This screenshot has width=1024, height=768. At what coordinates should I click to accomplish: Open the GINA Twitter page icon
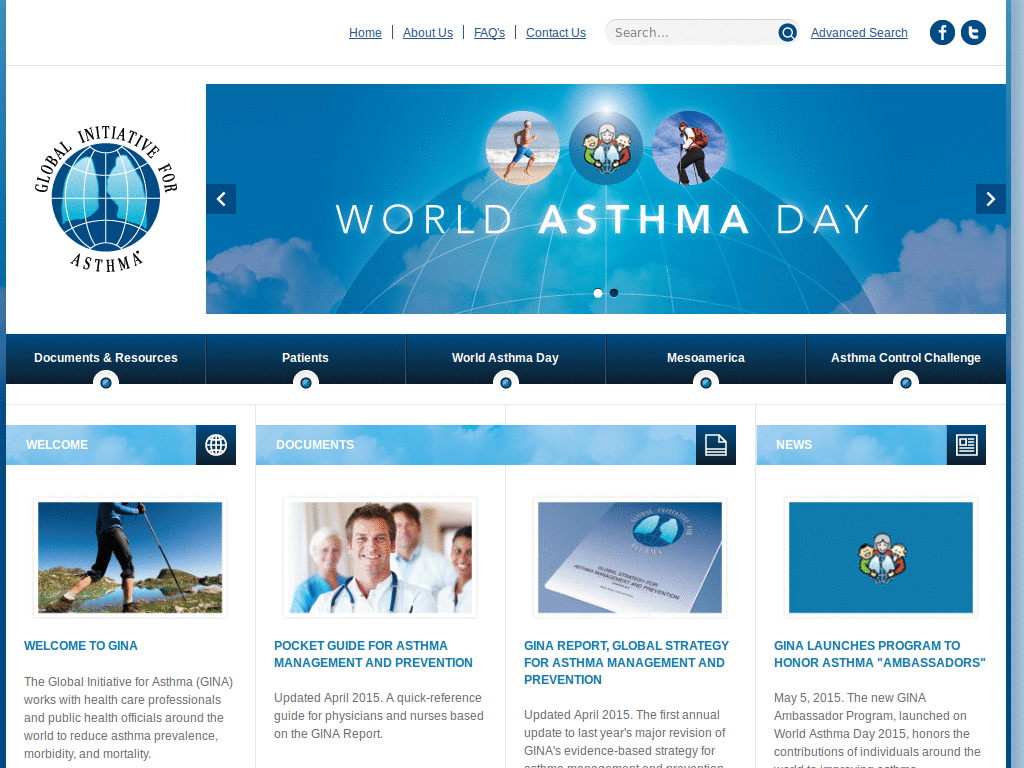pos(973,33)
